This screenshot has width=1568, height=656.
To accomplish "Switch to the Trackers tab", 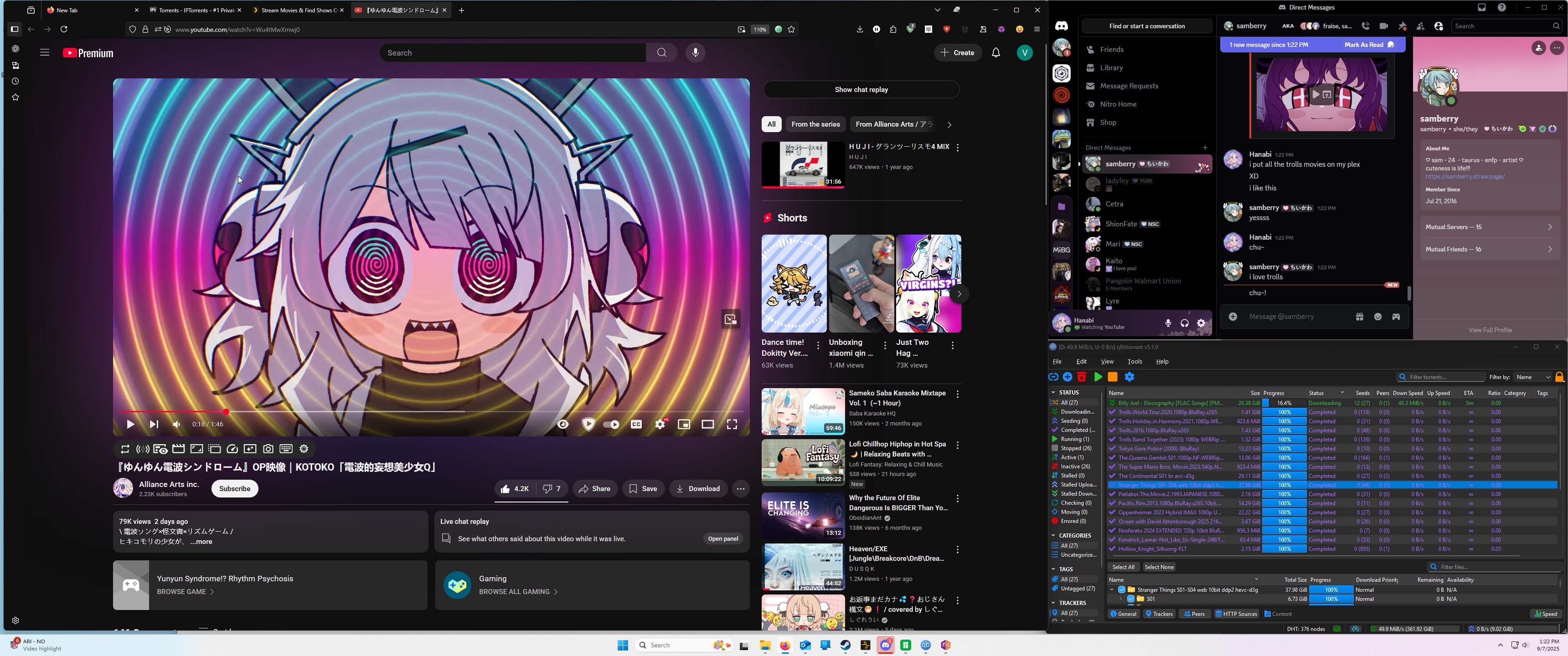I will click(x=1159, y=614).
